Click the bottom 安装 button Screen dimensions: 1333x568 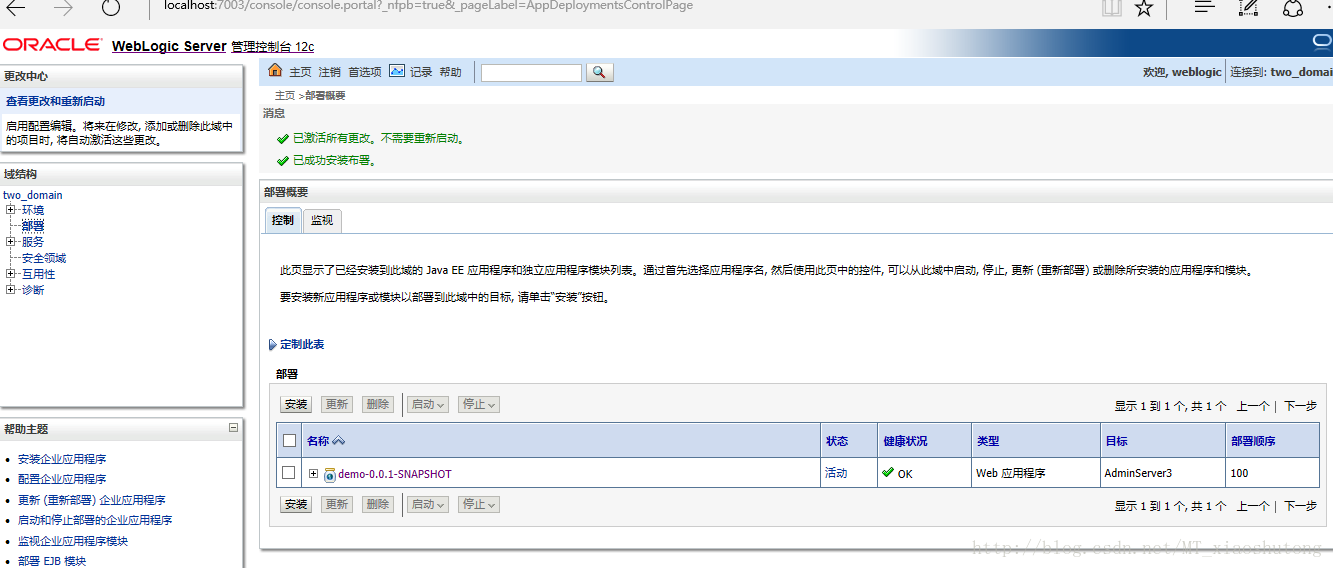296,505
